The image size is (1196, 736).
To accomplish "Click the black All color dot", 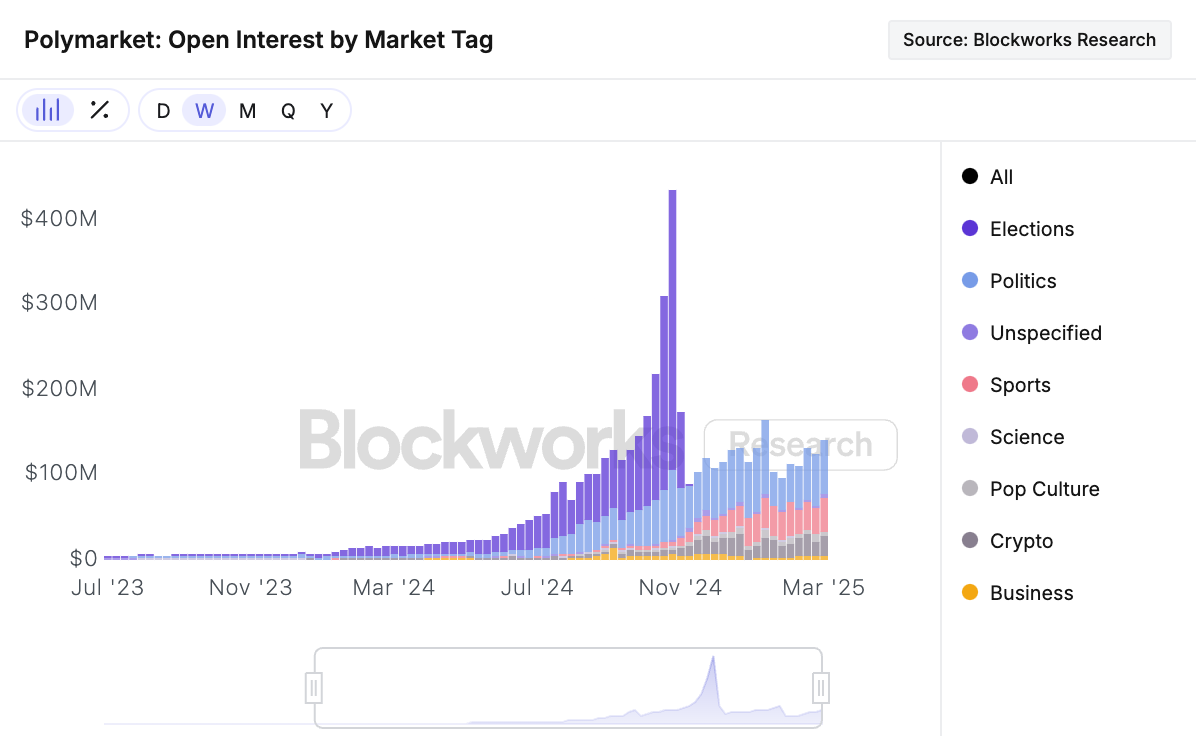I will click(x=970, y=176).
